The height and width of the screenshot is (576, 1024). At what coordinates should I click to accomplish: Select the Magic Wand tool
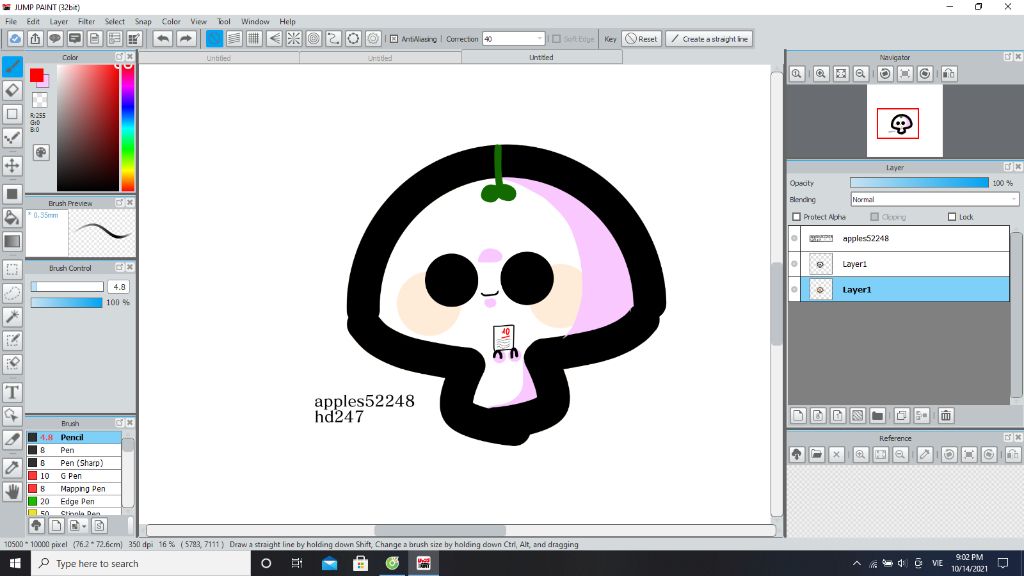pyautogui.click(x=12, y=316)
